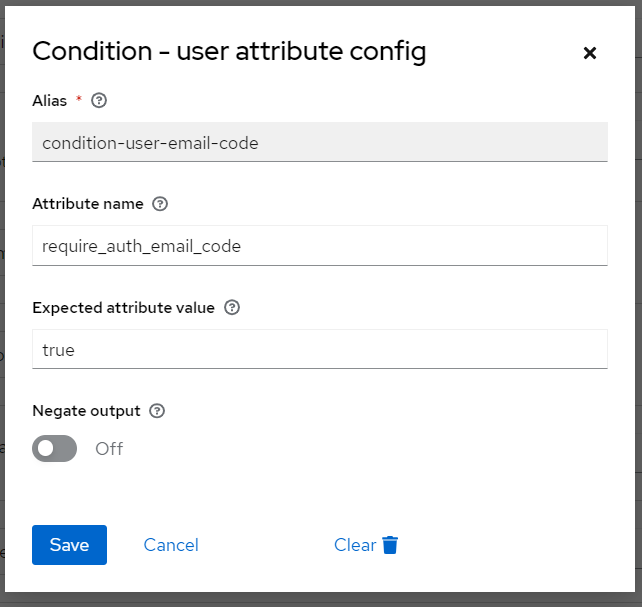Click the trash icon beside Clear
Screen dimensions: 642x607
(391, 545)
